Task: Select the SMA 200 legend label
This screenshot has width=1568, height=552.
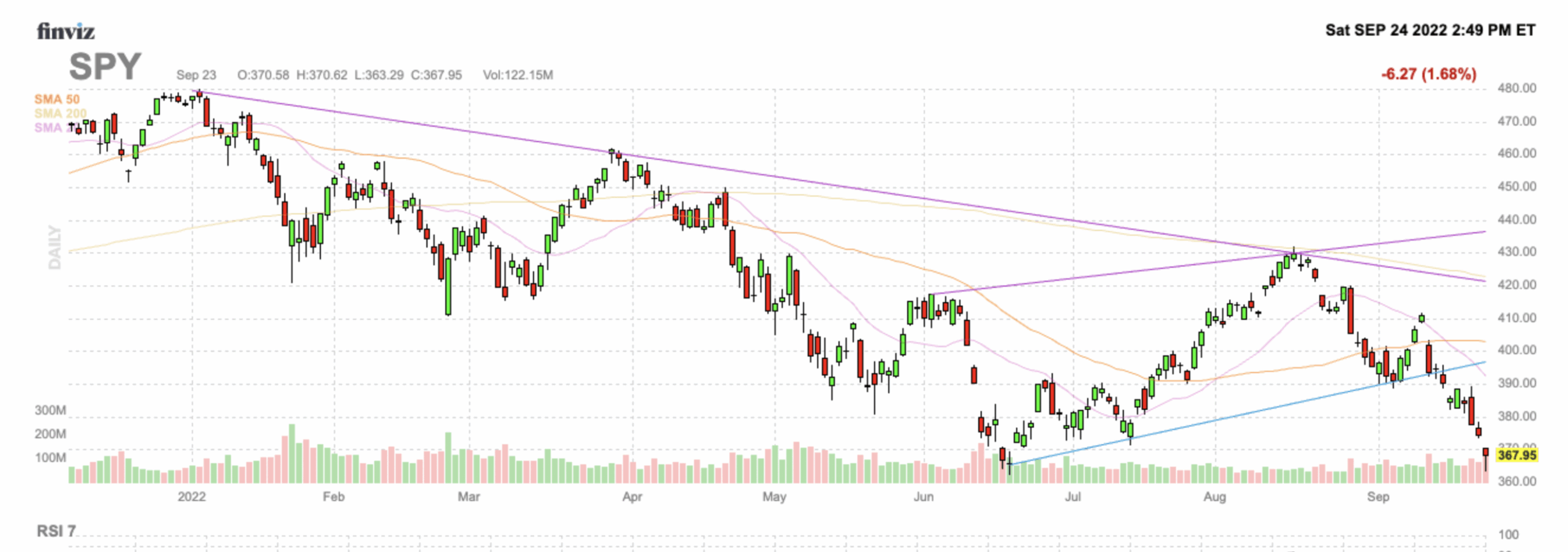Action: coord(60,113)
